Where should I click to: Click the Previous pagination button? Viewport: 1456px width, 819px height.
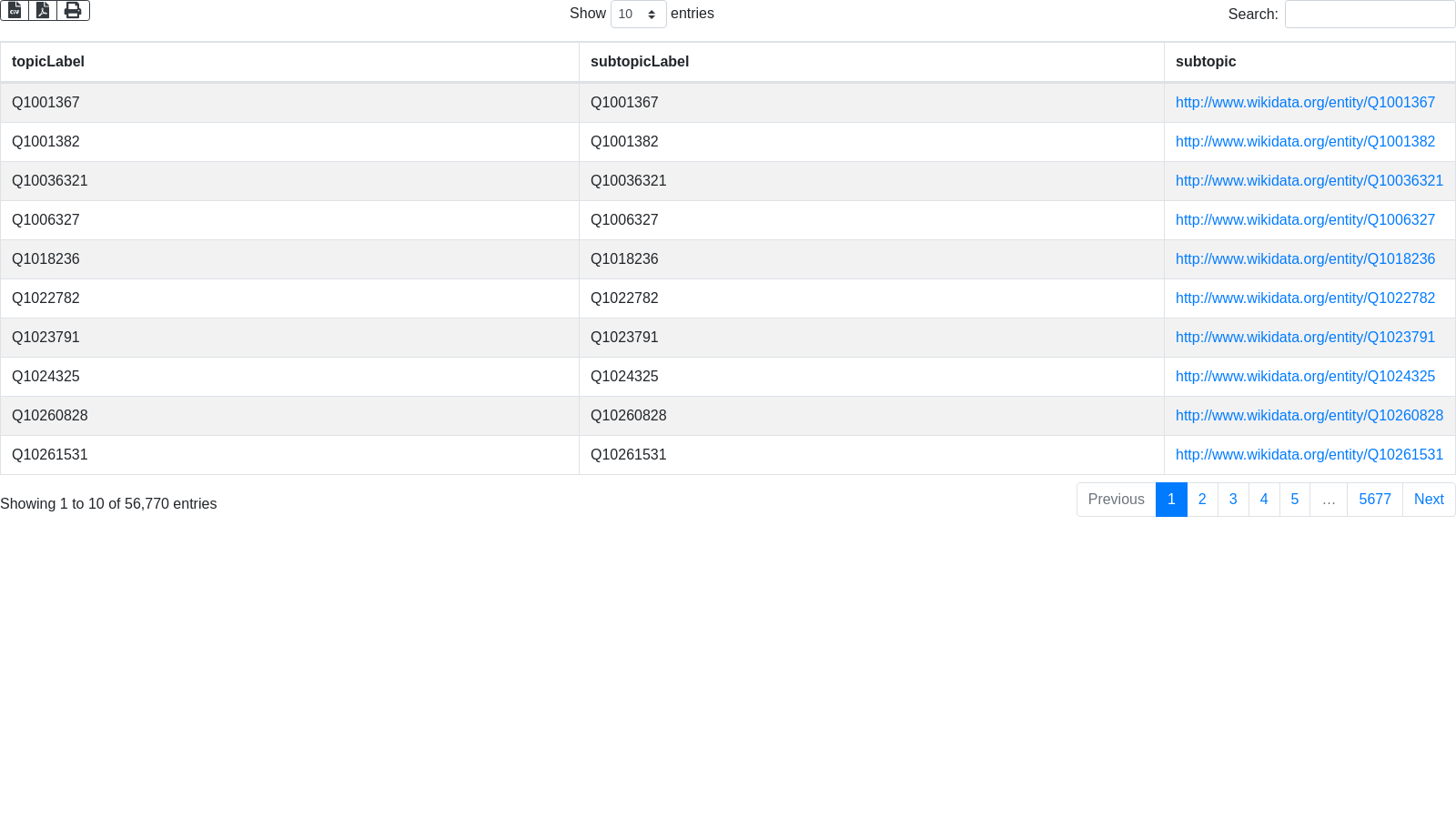1116,500
